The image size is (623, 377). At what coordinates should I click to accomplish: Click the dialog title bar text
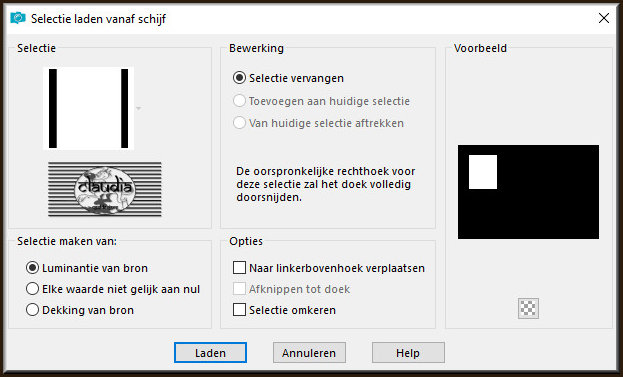tap(99, 19)
